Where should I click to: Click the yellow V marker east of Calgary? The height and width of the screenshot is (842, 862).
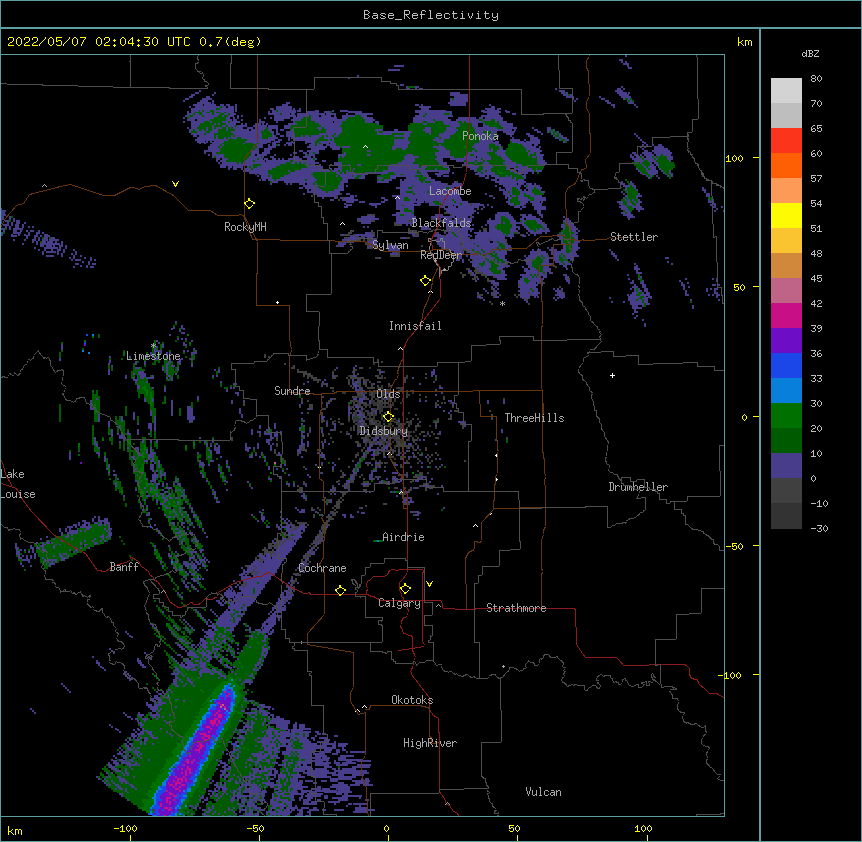[429, 584]
